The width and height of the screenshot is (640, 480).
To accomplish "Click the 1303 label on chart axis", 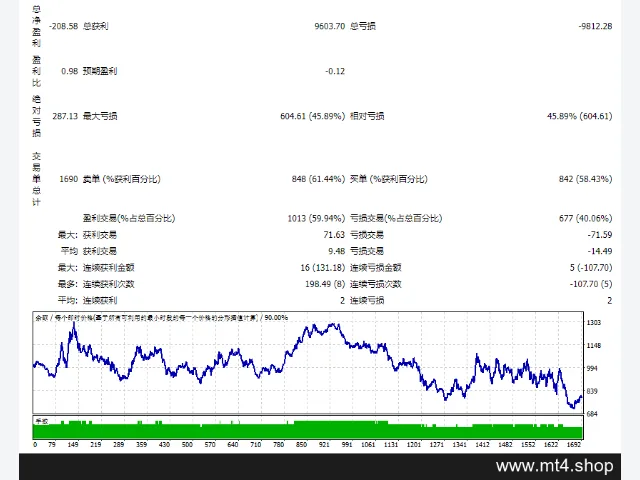I will [593, 322].
